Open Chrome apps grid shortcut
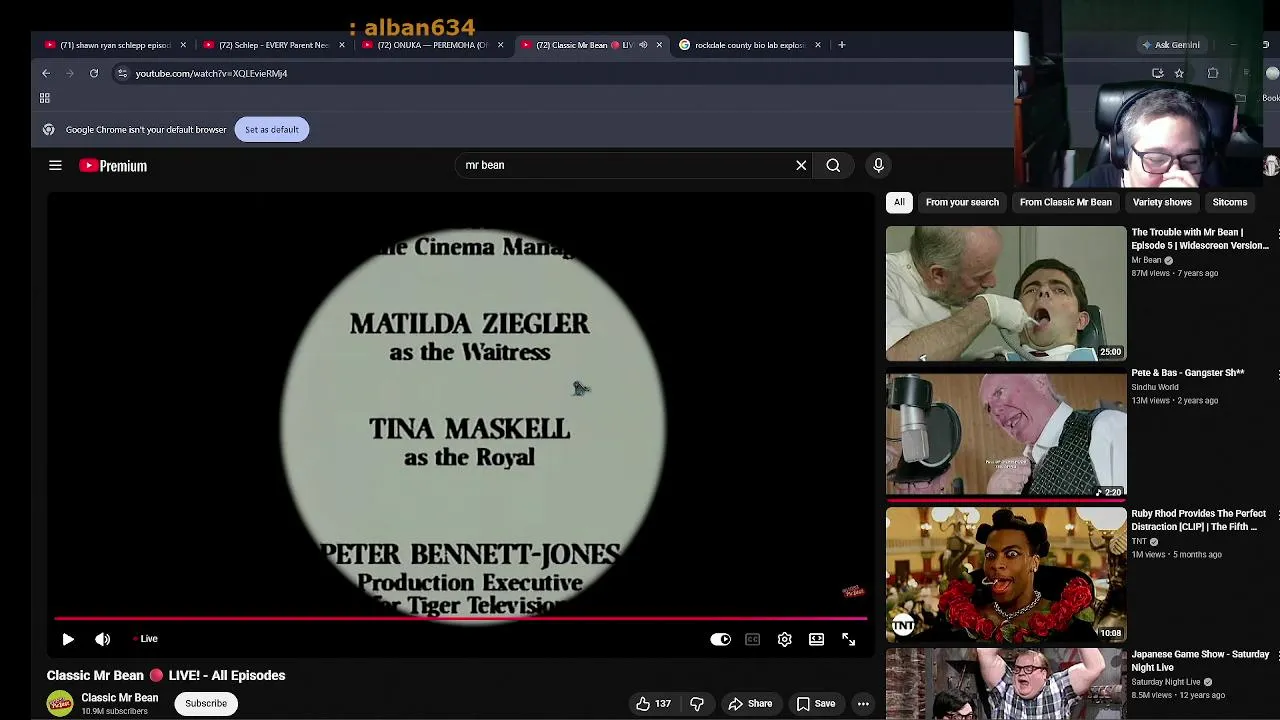Viewport: 1280px width, 720px height. click(45, 98)
